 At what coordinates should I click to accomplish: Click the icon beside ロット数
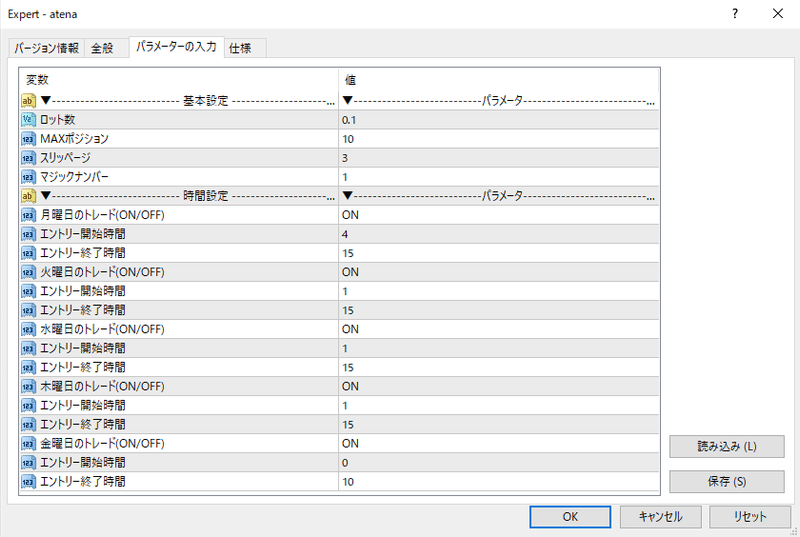pyautogui.click(x=28, y=120)
